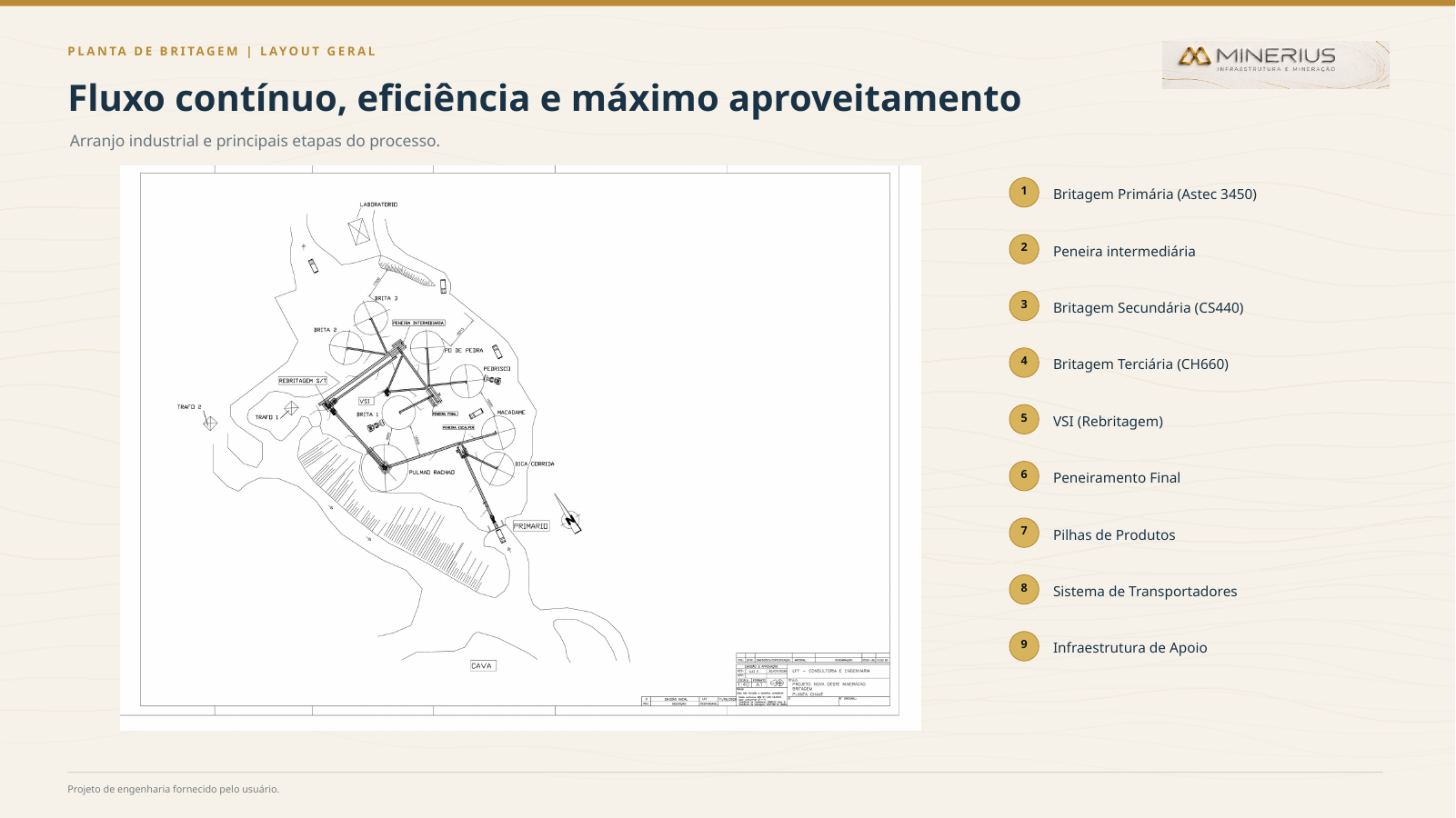Click 'PULMAO RACHAO' label on drawing
The height and width of the screenshot is (818, 1456).
click(x=432, y=473)
